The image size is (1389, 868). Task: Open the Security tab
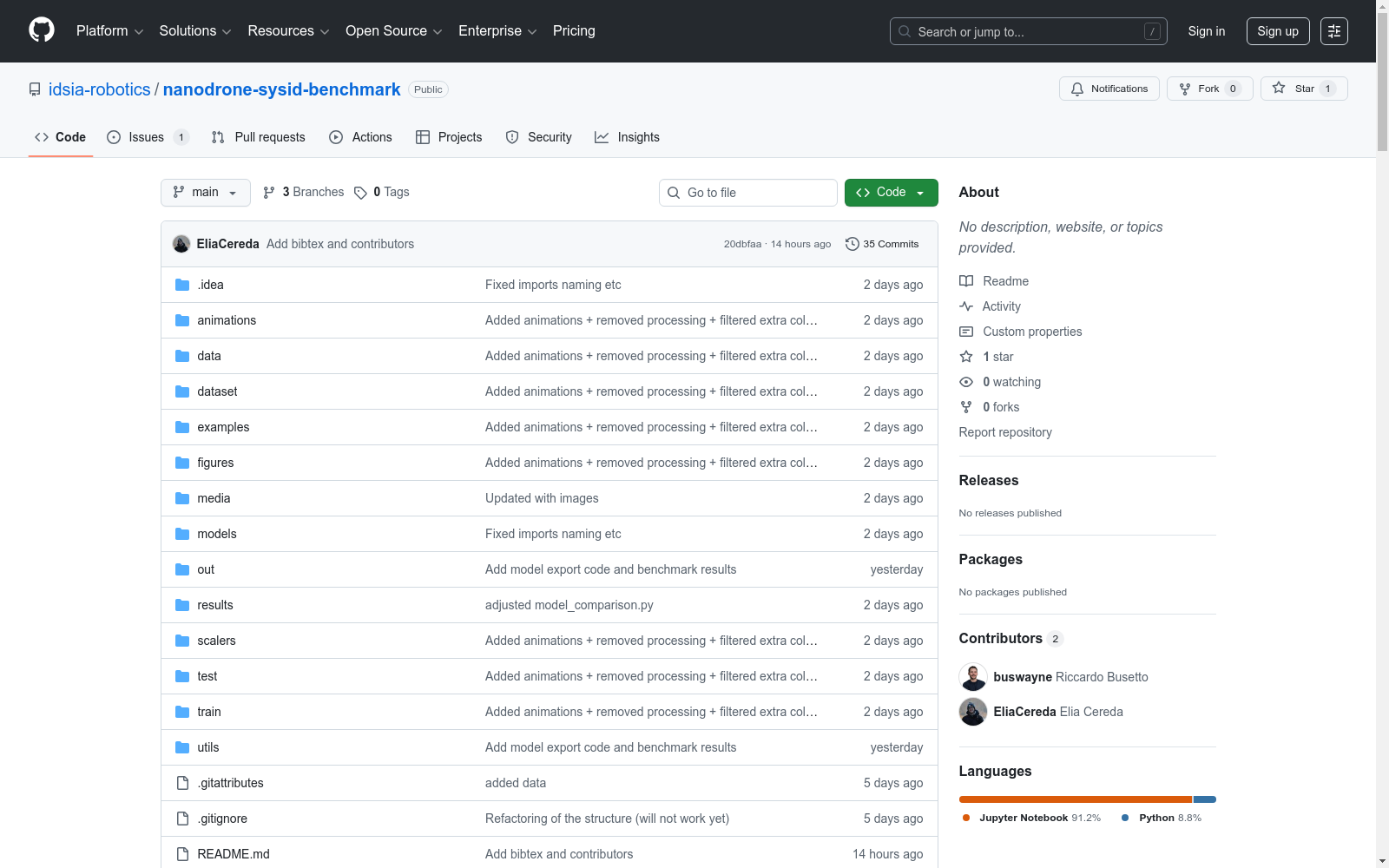[539, 137]
